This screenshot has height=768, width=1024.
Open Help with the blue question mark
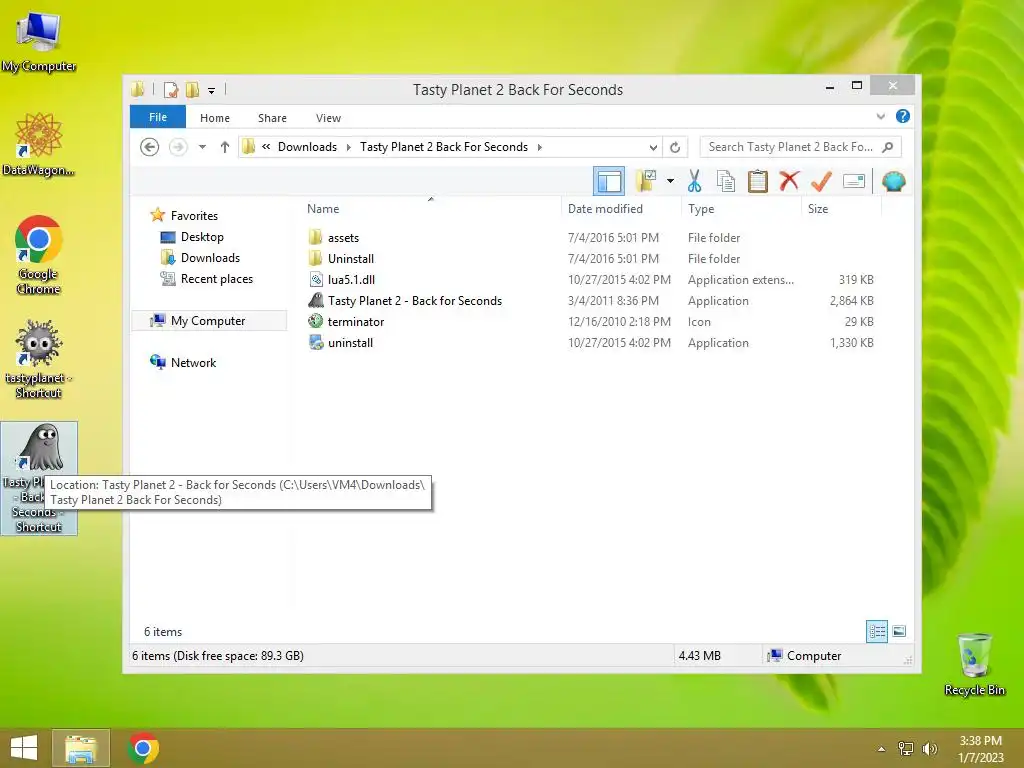903,116
